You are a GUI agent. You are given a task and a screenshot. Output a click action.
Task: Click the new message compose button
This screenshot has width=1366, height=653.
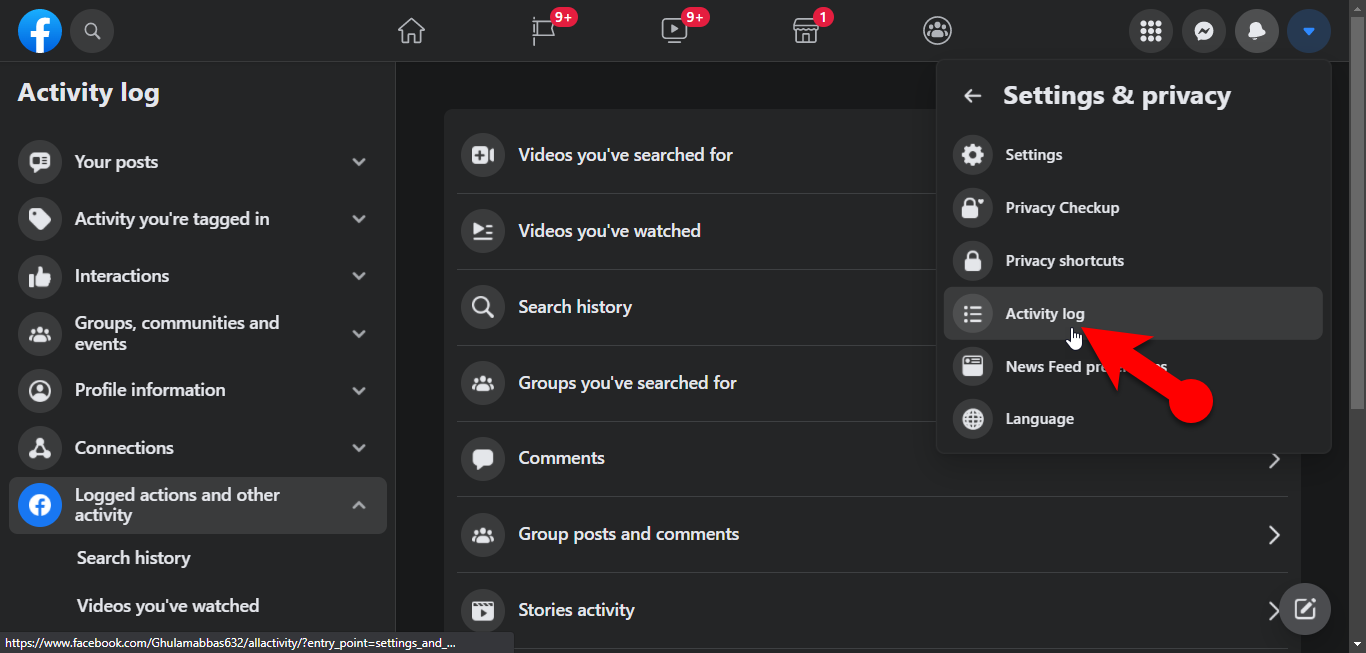coord(1304,608)
